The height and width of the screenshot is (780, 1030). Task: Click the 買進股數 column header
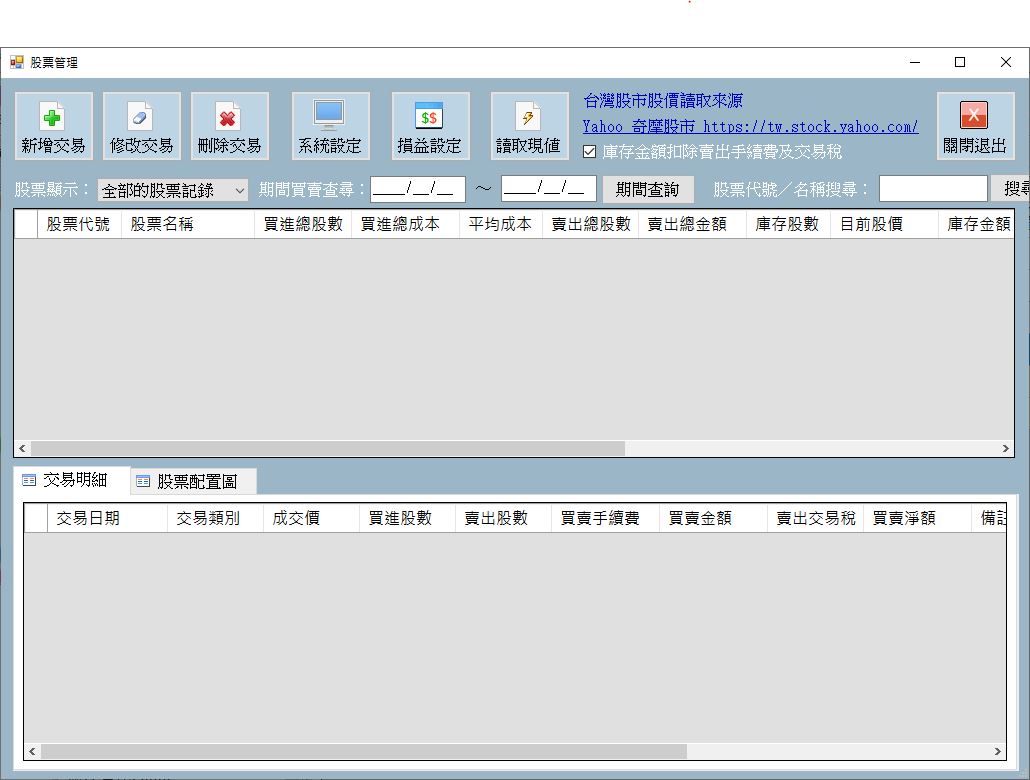pyautogui.click(x=407, y=518)
